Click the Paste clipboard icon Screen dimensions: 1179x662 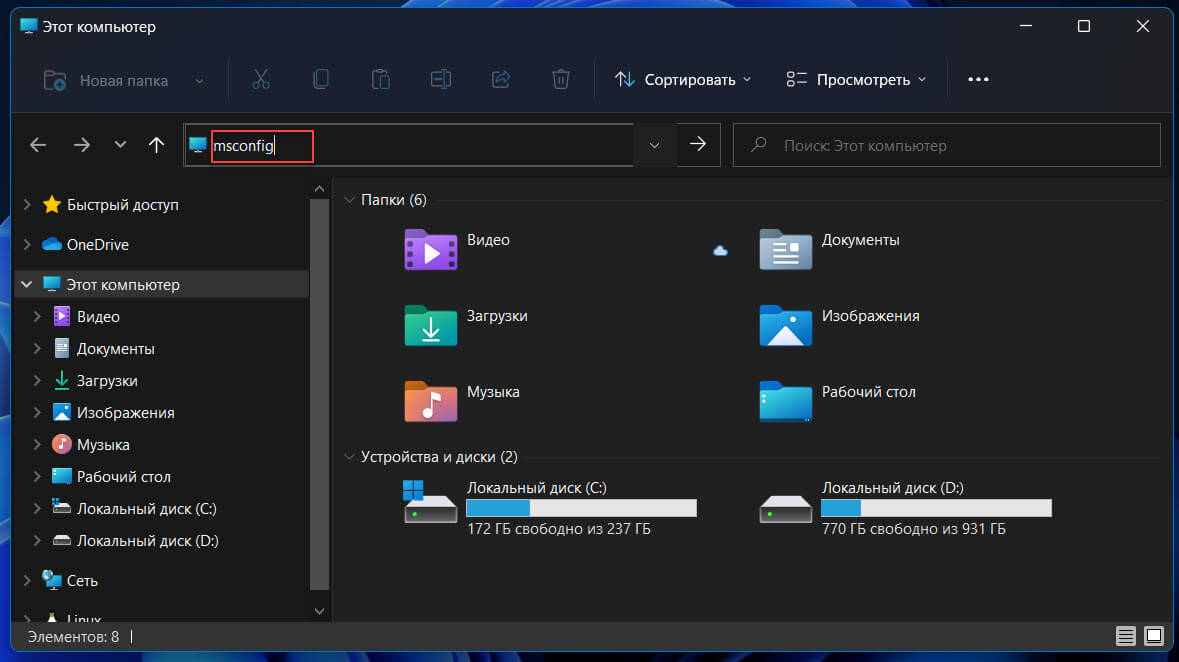pos(380,79)
